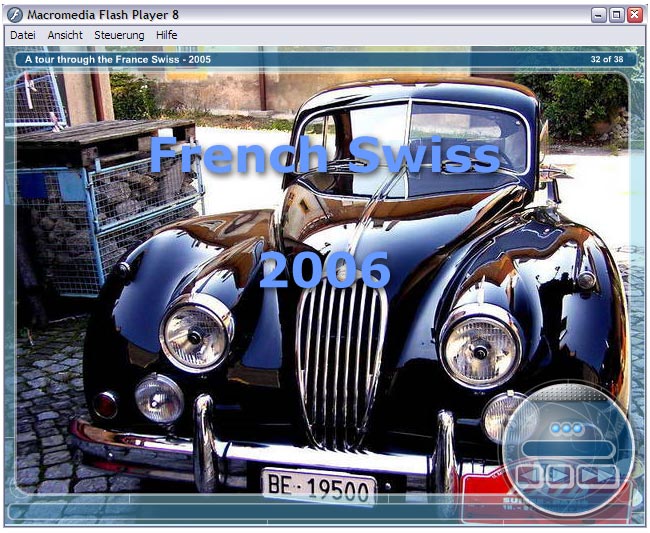Open the Steuerung menu
This screenshot has height=533, width=650.
[119, 35]
